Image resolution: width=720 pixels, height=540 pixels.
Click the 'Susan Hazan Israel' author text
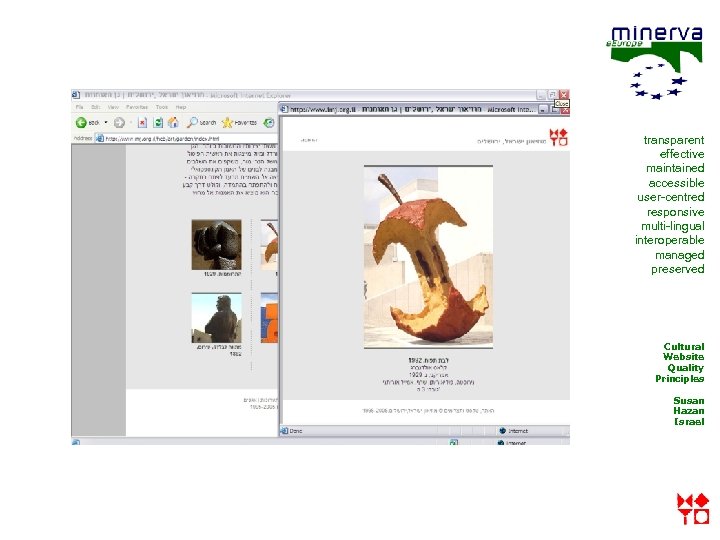pyautogui.click(x=689, y=411)
